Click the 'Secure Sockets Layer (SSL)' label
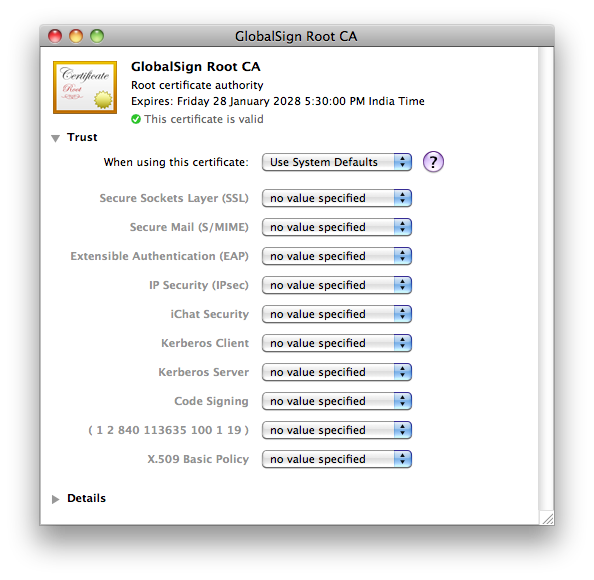 click(174, 198)
